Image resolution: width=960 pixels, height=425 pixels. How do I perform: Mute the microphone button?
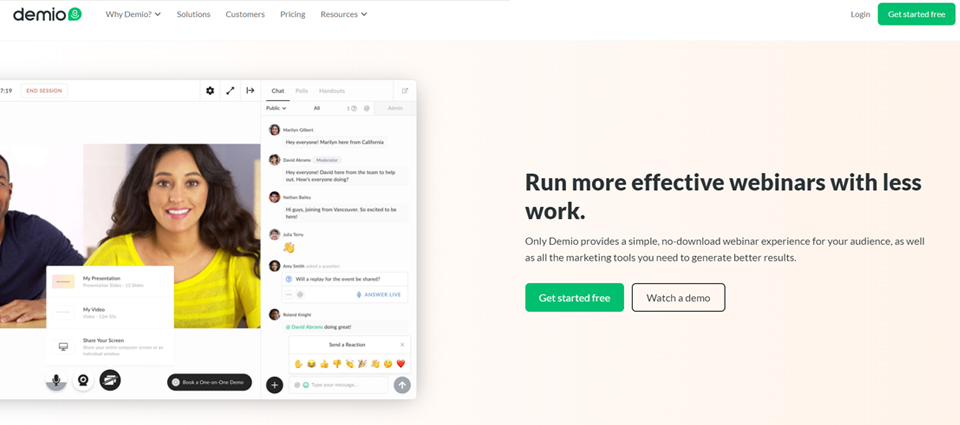click(x=56, y=381)
